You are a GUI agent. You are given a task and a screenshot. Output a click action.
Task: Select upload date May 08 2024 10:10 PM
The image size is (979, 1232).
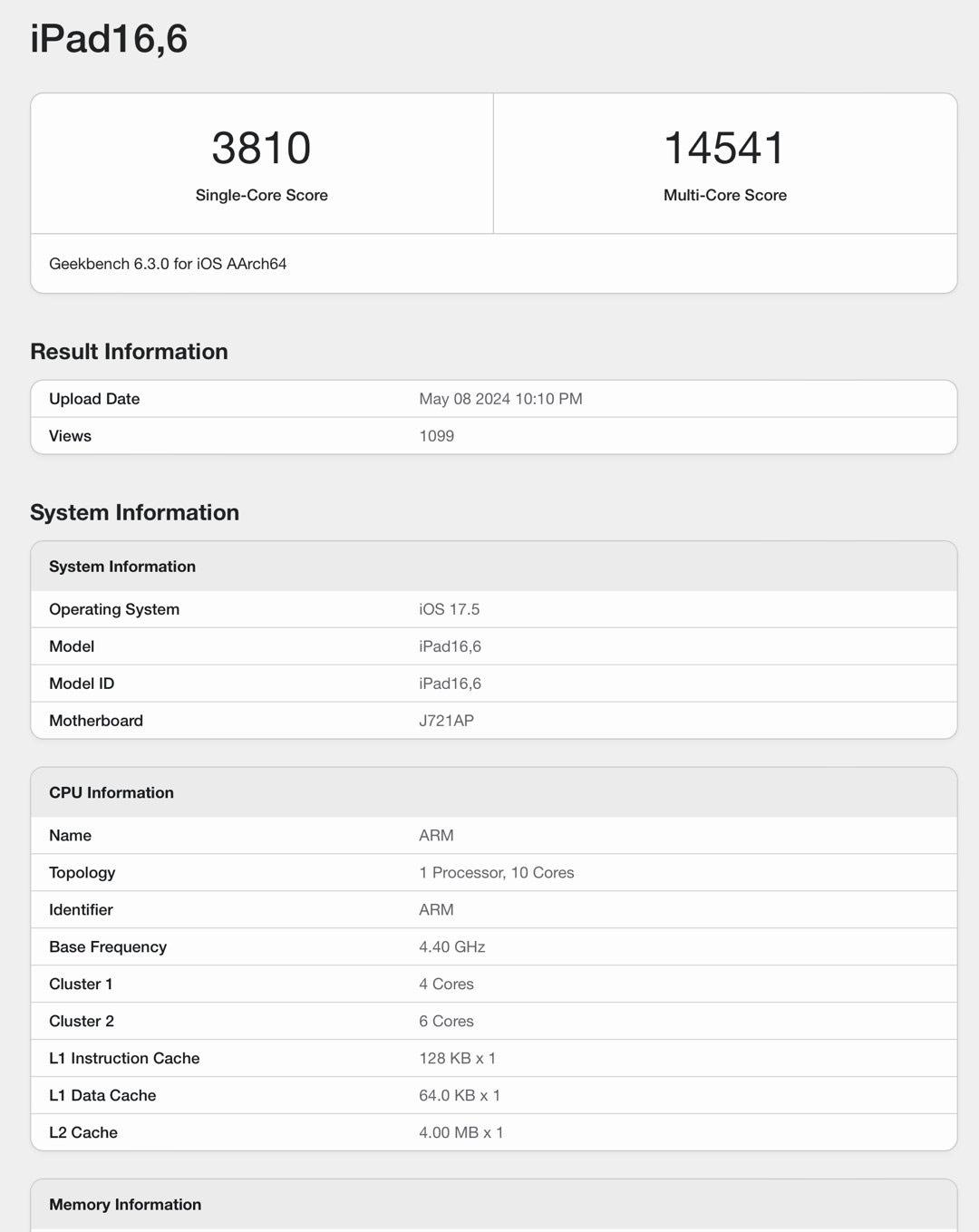click(x=500, y=399)
